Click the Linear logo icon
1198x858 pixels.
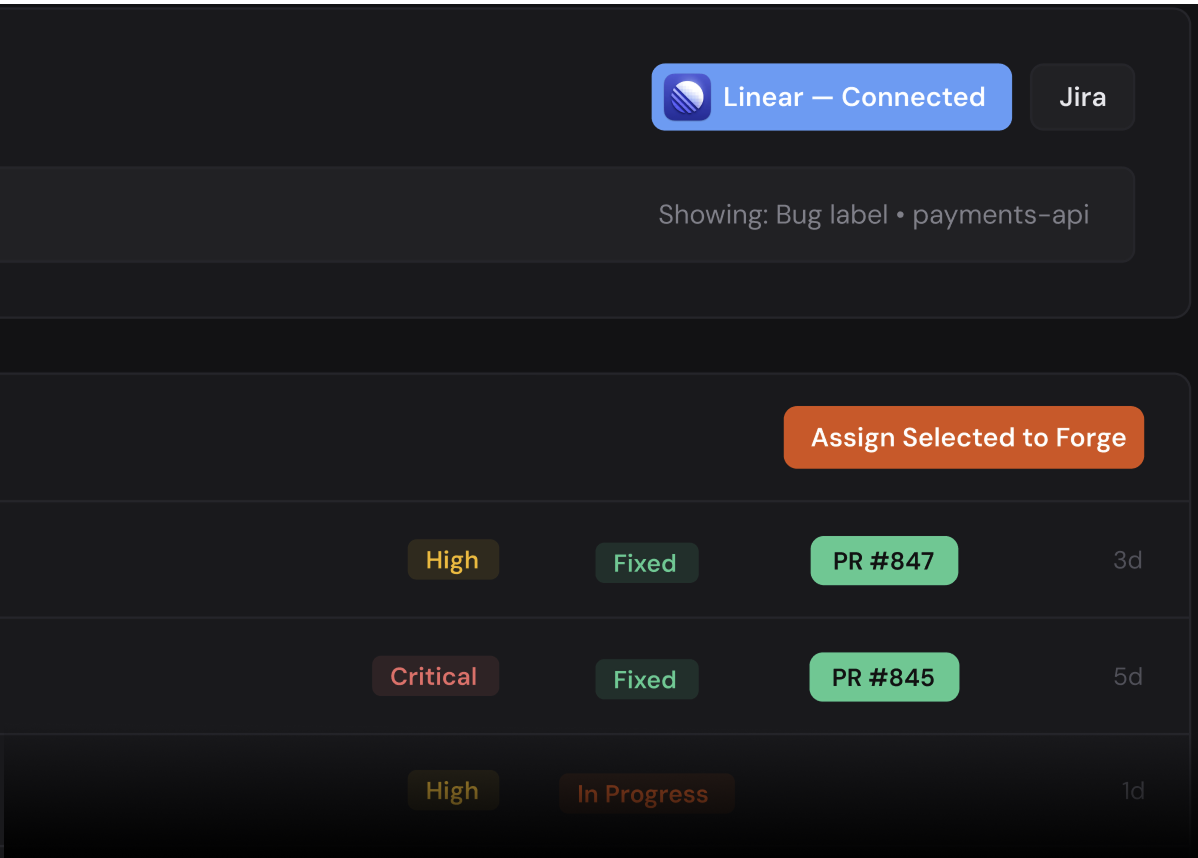point(687,96)
